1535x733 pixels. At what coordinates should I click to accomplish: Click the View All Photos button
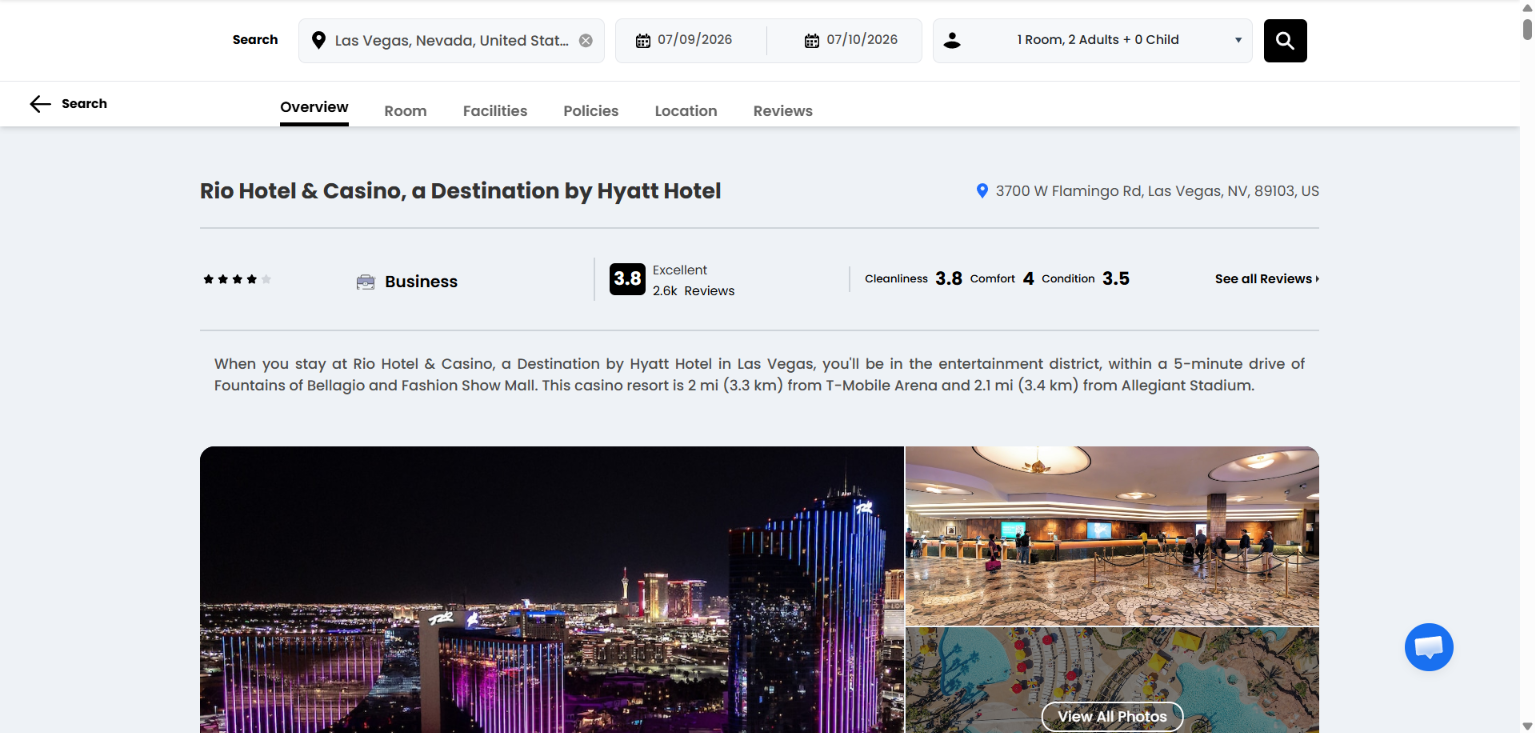click(x=1112, y=716)
